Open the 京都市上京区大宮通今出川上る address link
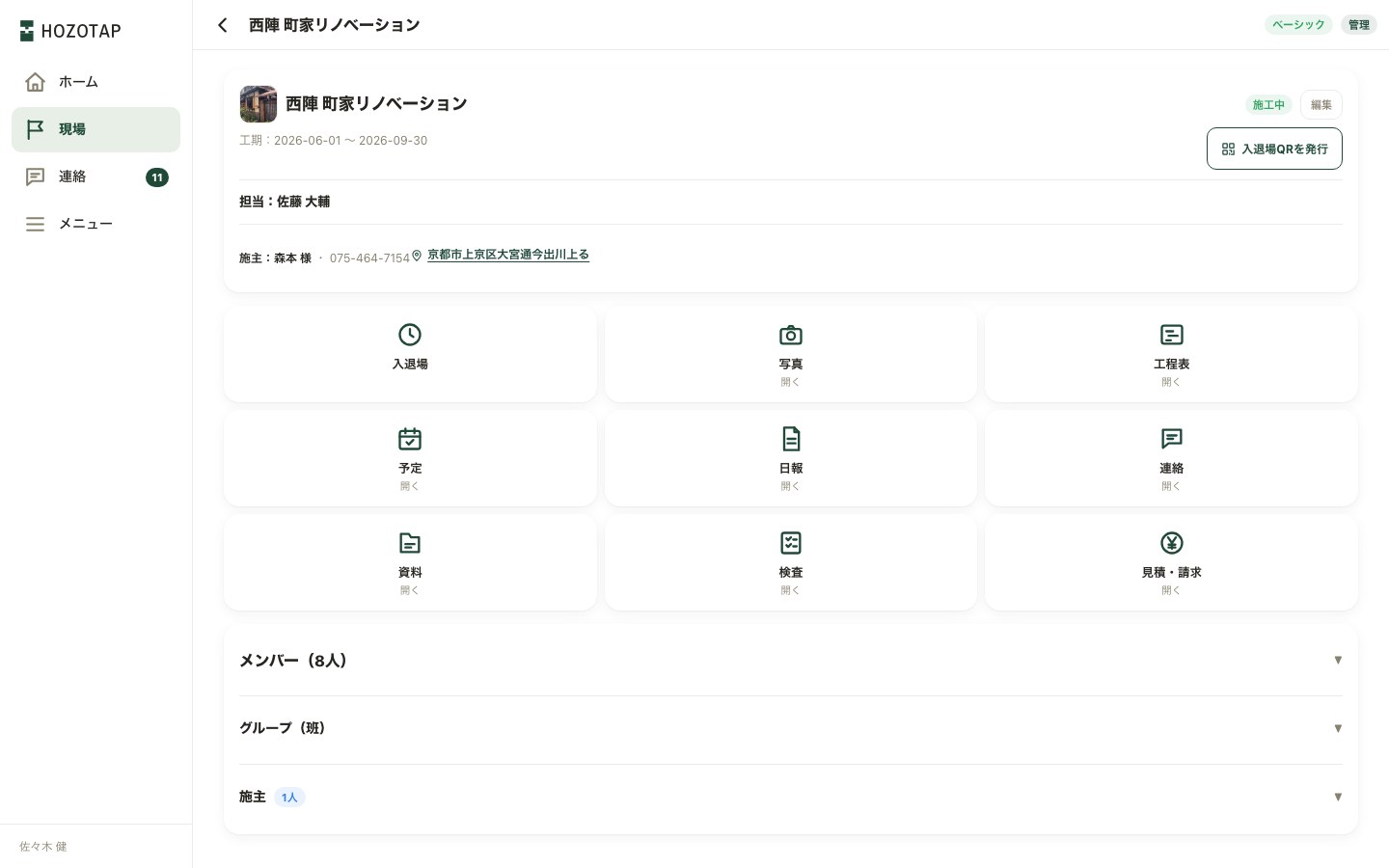The image size is (1389, 868). coord(508,255)
